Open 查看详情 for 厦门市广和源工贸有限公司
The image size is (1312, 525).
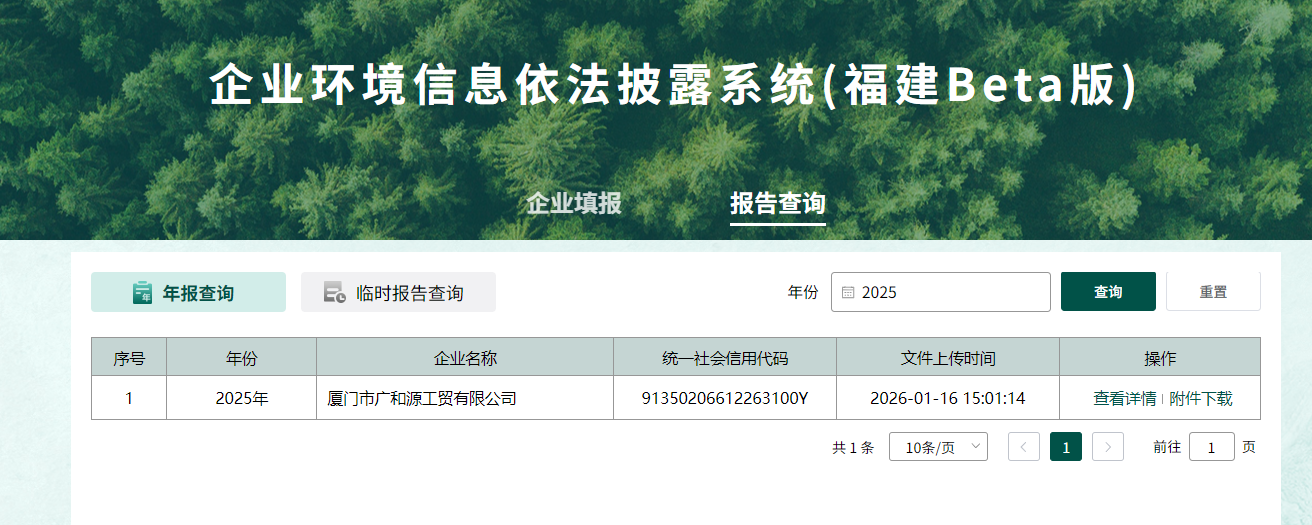[x=1124, y=398]
